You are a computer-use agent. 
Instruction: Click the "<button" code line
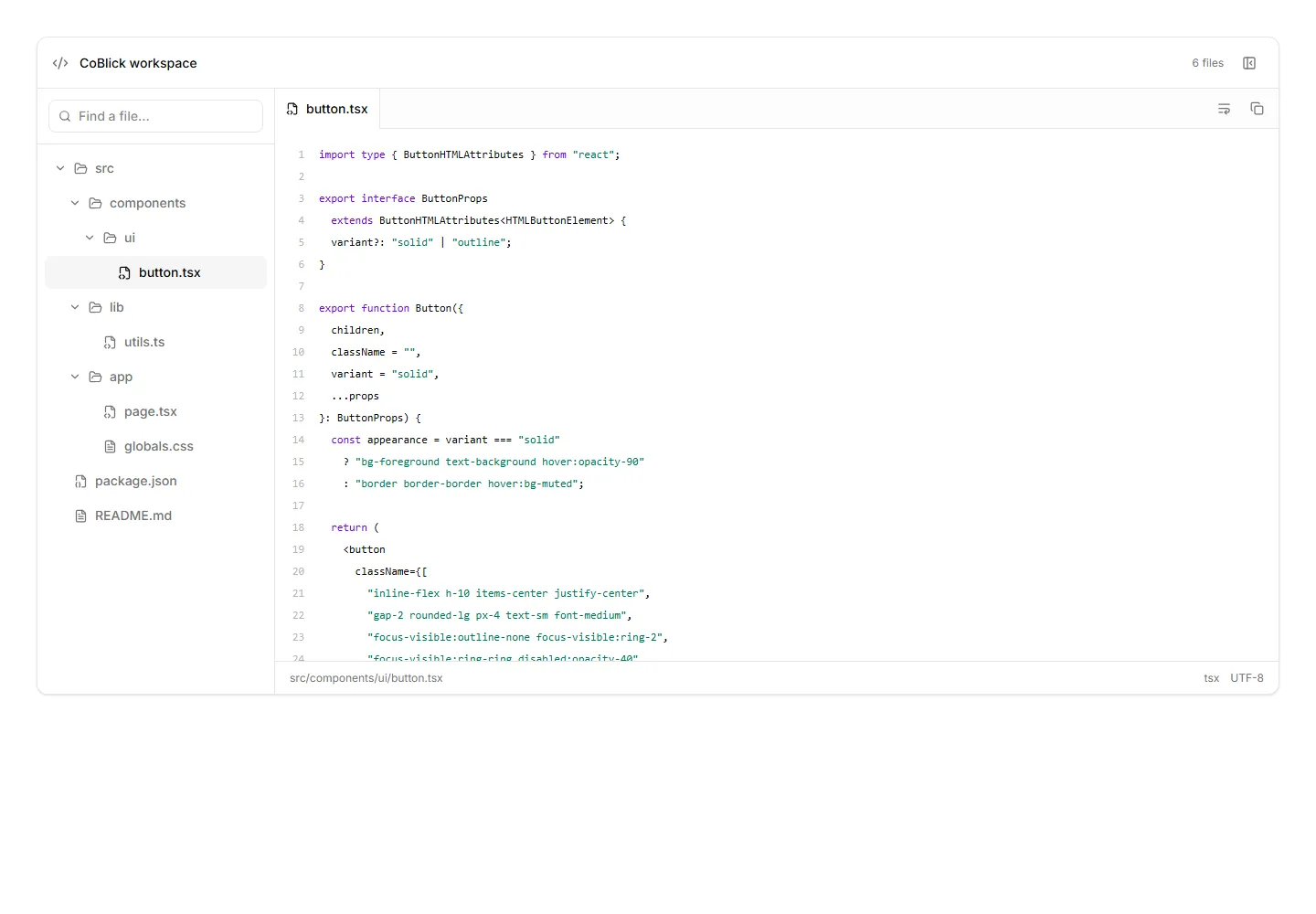pyautogui.click(x=365, y=549)
